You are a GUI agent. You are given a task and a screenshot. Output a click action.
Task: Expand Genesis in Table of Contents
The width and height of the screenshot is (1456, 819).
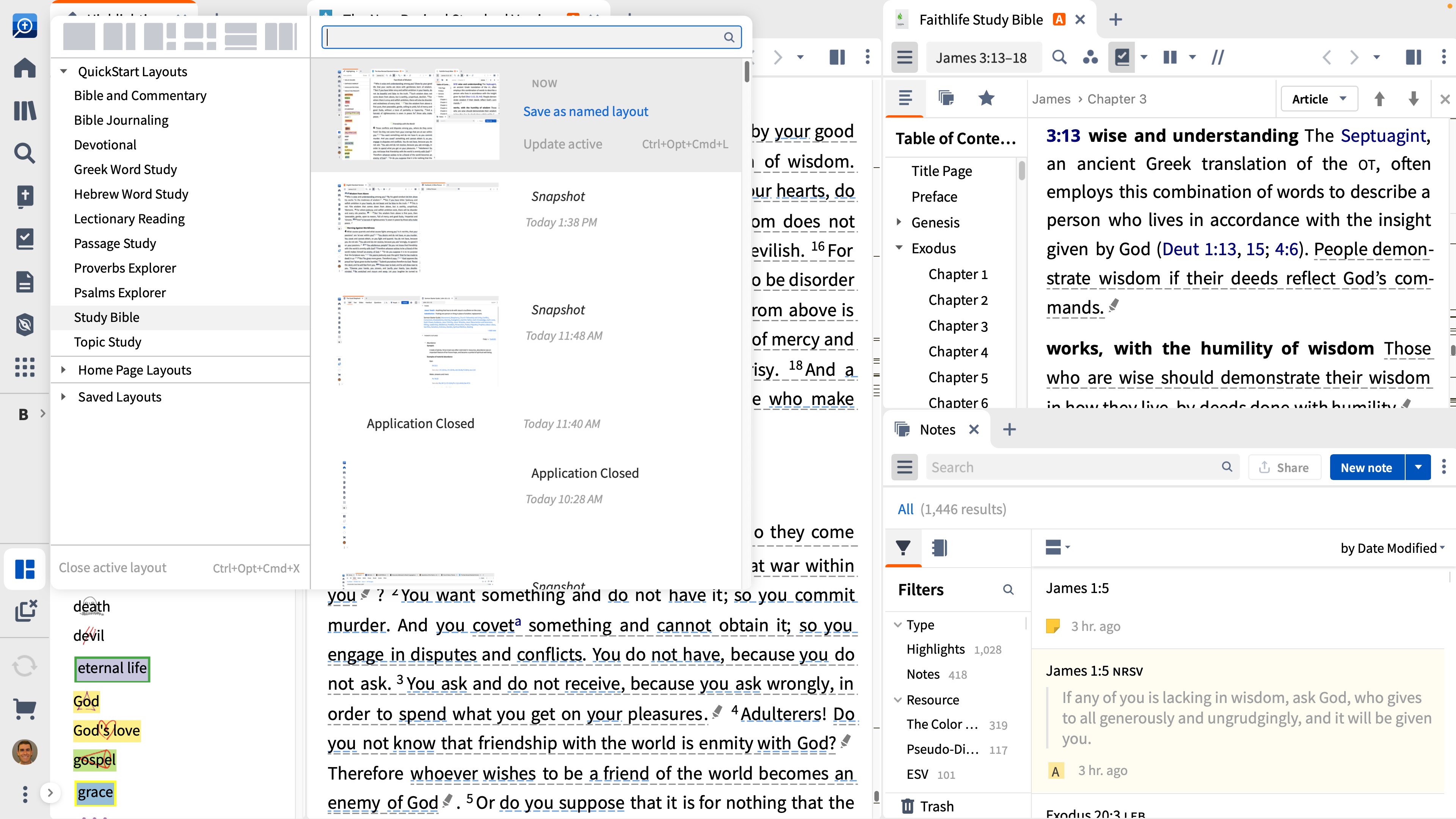pos(899,222)
